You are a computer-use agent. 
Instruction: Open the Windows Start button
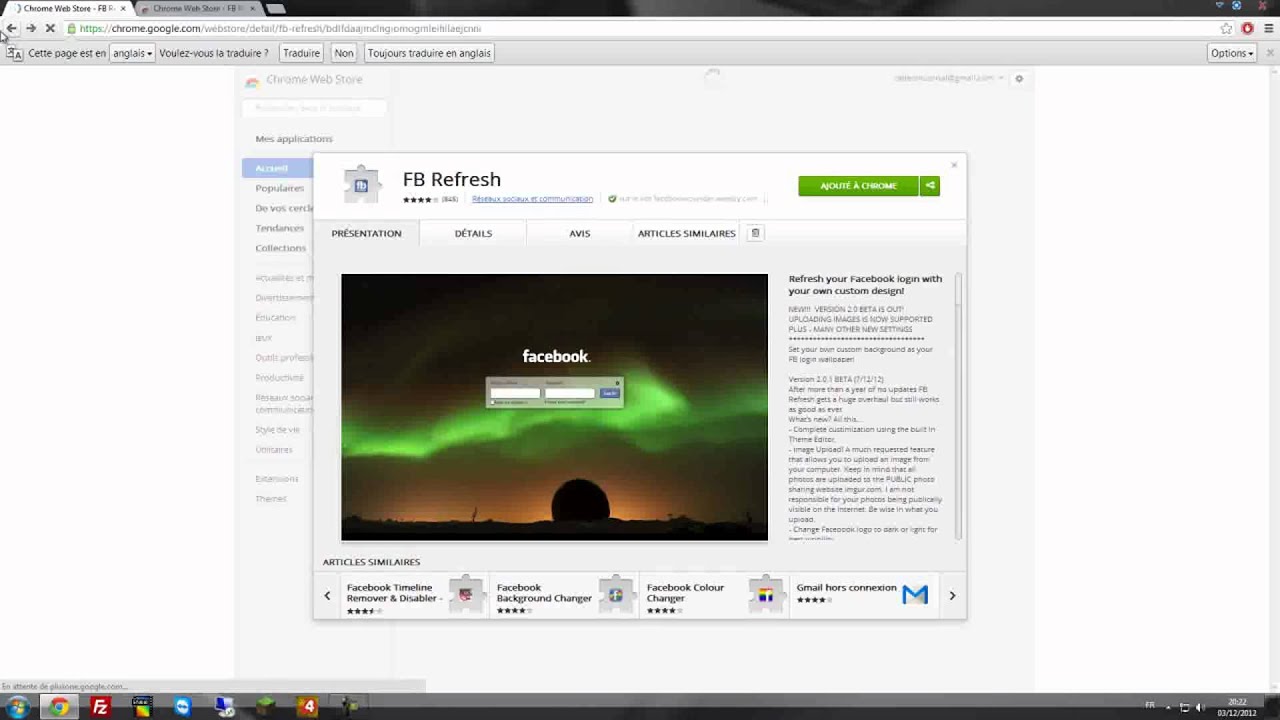click(x=17, y=707)
